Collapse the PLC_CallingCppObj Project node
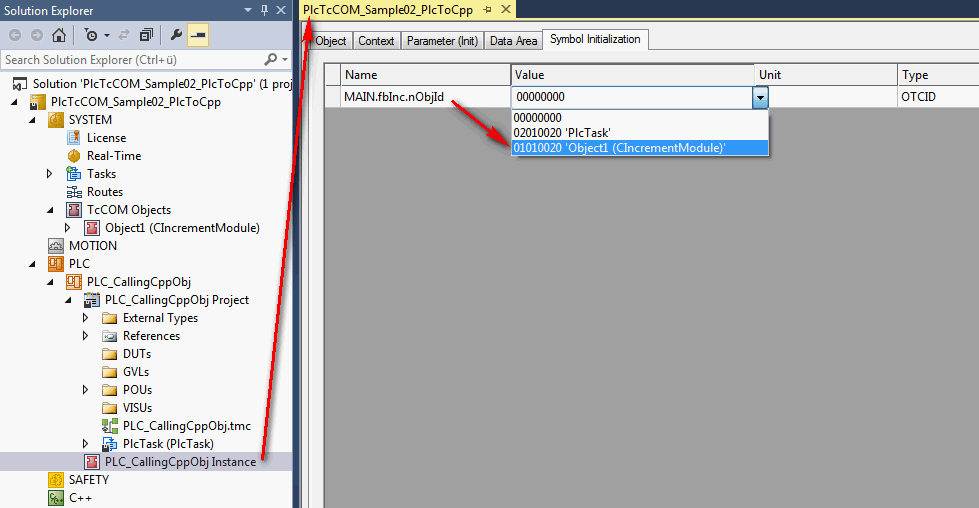 (x=69, y=301)
